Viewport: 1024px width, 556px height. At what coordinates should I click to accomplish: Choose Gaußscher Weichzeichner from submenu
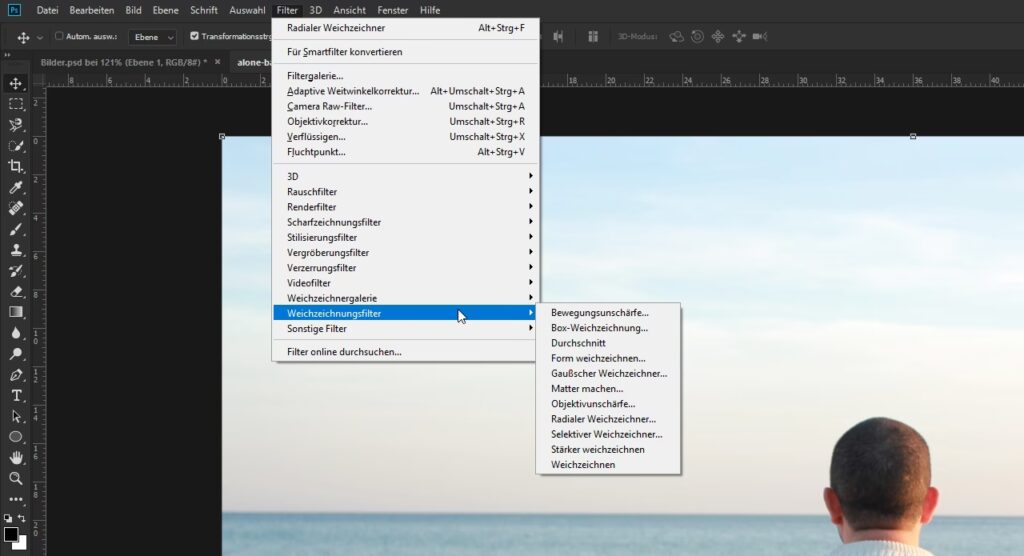608,373
